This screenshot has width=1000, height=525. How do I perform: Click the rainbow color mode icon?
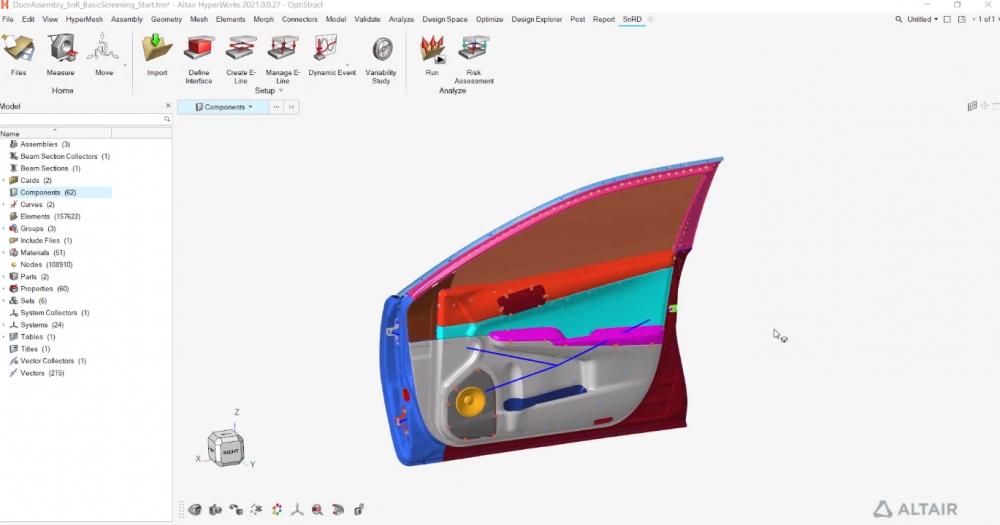[x=277, y=509]
